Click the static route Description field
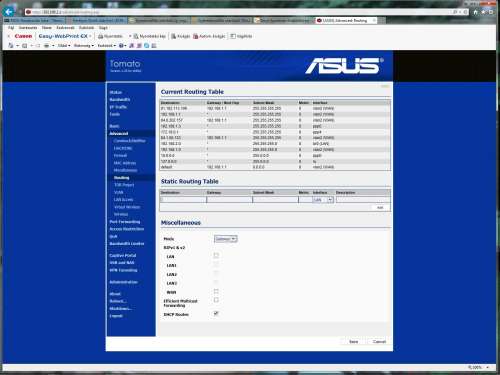 click(363, 200)
